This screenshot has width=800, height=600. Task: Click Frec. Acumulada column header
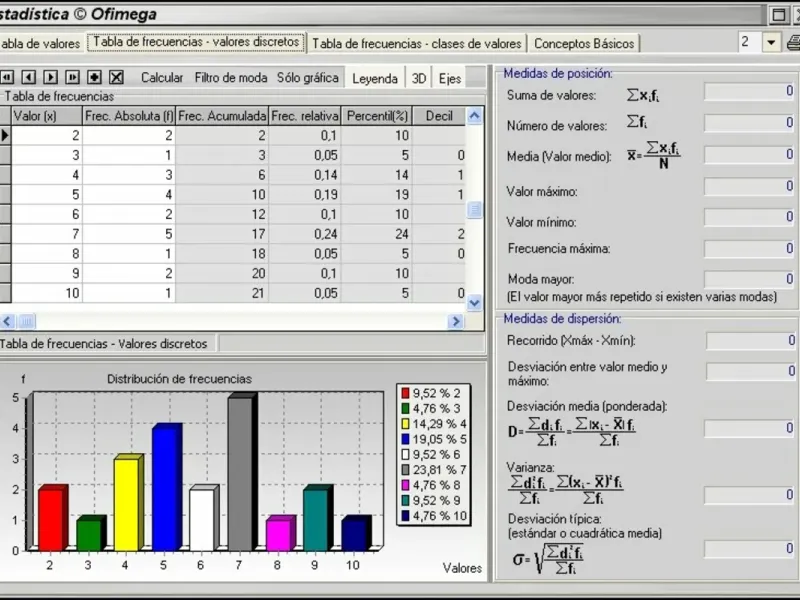pos(222,116)
